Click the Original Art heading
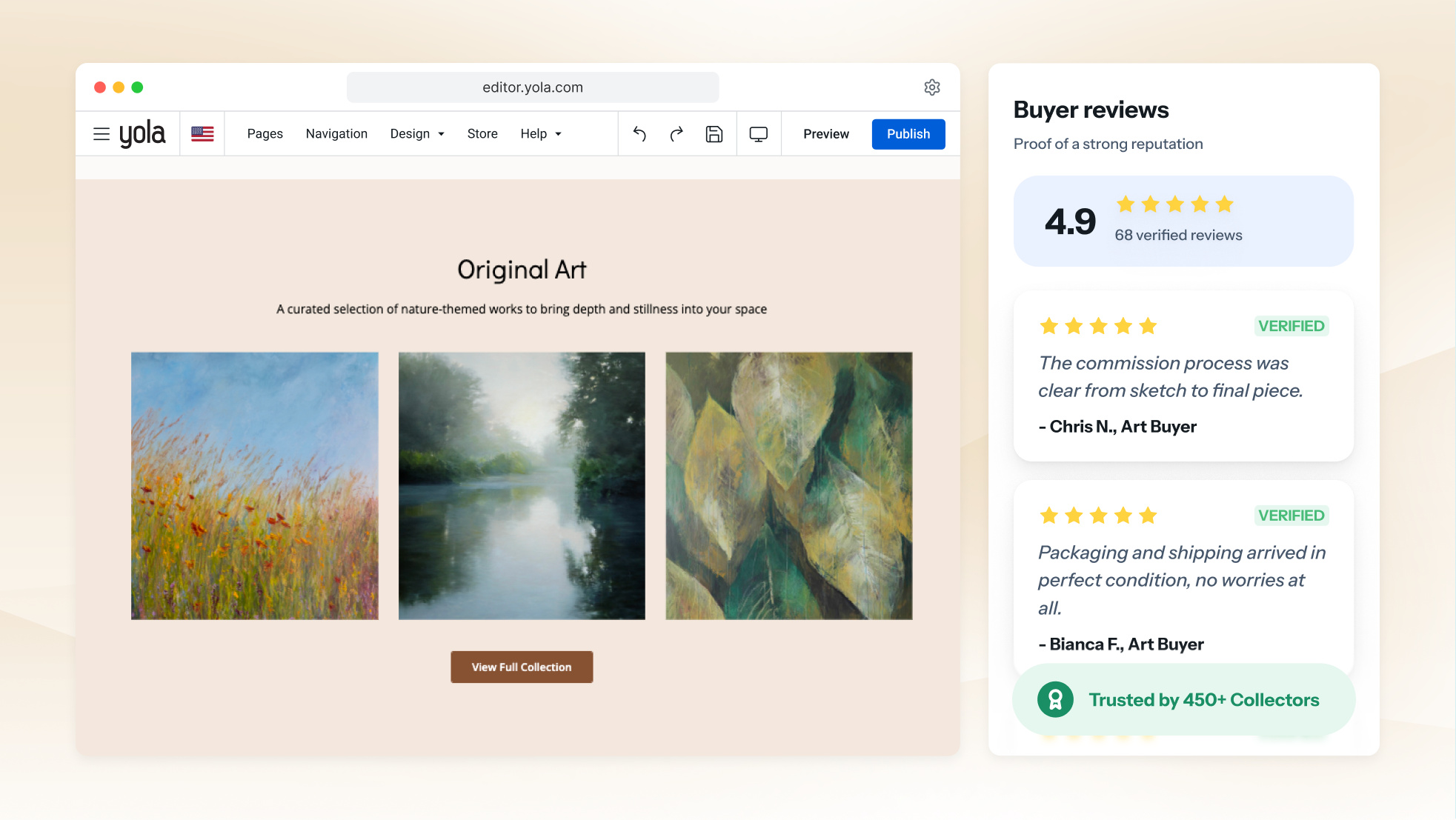Viewport: 1456px width, 820px height. [522, 270]
